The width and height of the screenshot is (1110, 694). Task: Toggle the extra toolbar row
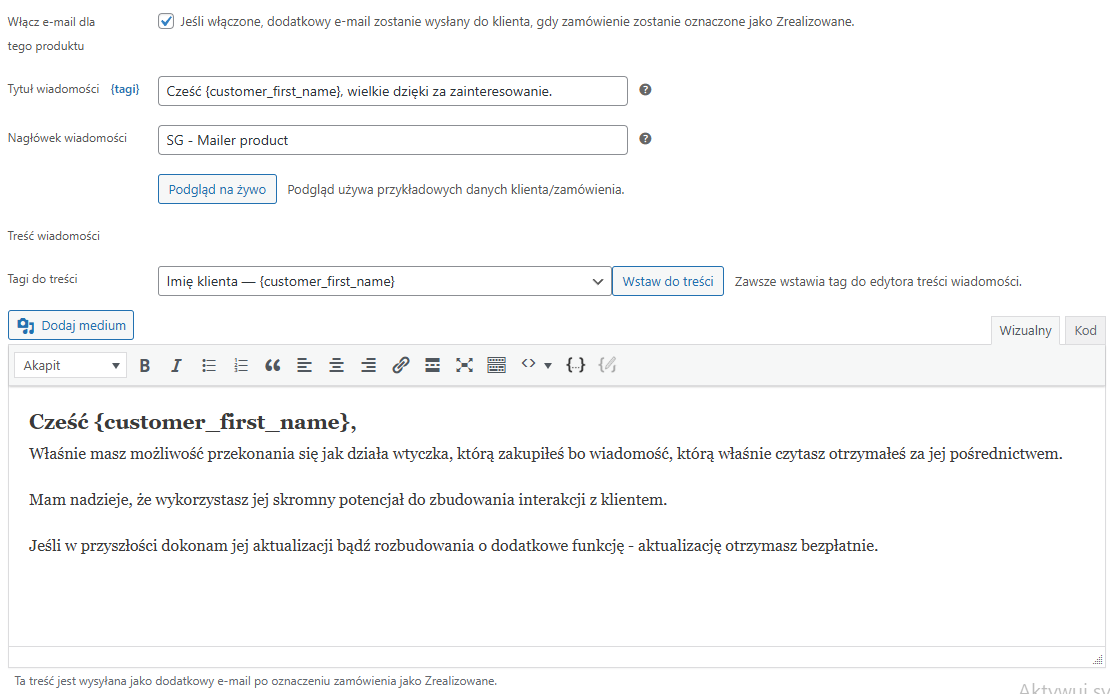496,366
